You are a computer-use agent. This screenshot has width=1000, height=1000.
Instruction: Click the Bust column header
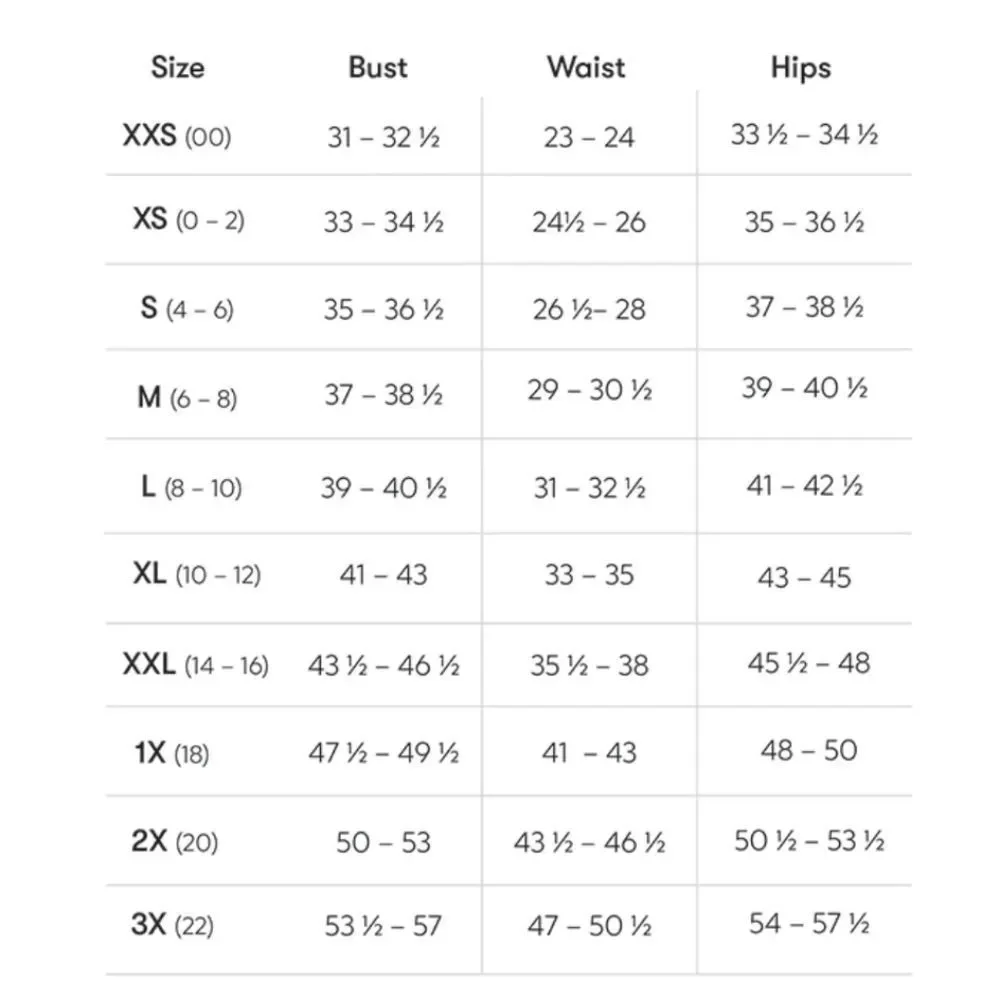pos(378,67)
